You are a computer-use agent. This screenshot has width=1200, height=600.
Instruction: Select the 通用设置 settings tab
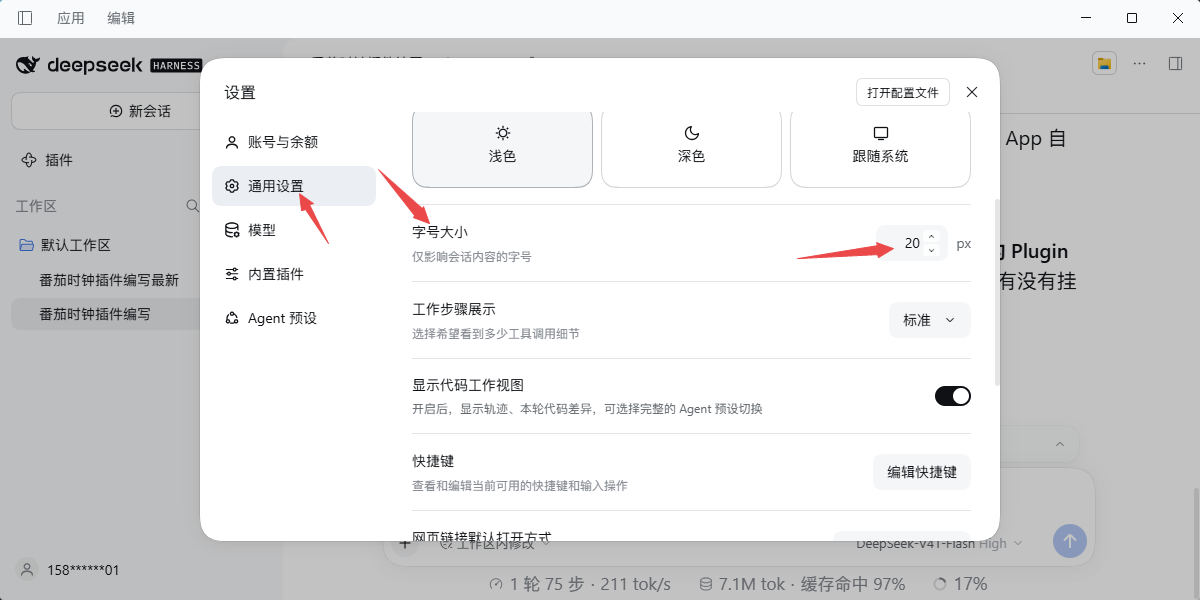pos(294,186)
